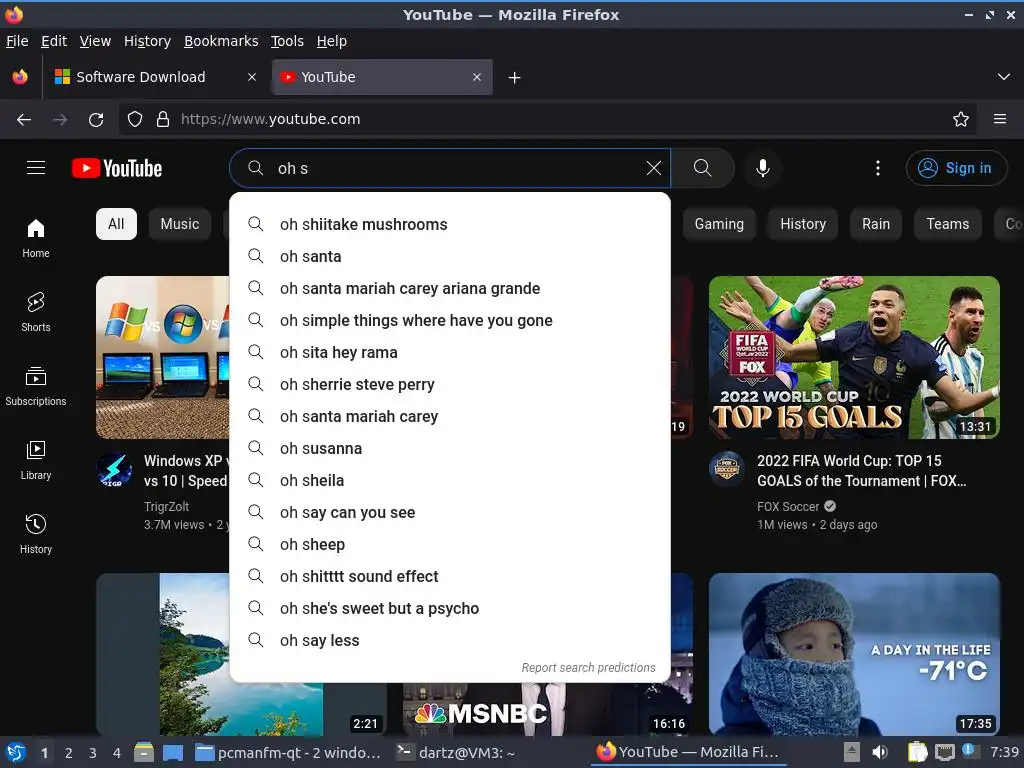The image size is (1024, 768).
Task: Choose suggestion 'oh she's sweet but a psycho'
Action: 450,609
